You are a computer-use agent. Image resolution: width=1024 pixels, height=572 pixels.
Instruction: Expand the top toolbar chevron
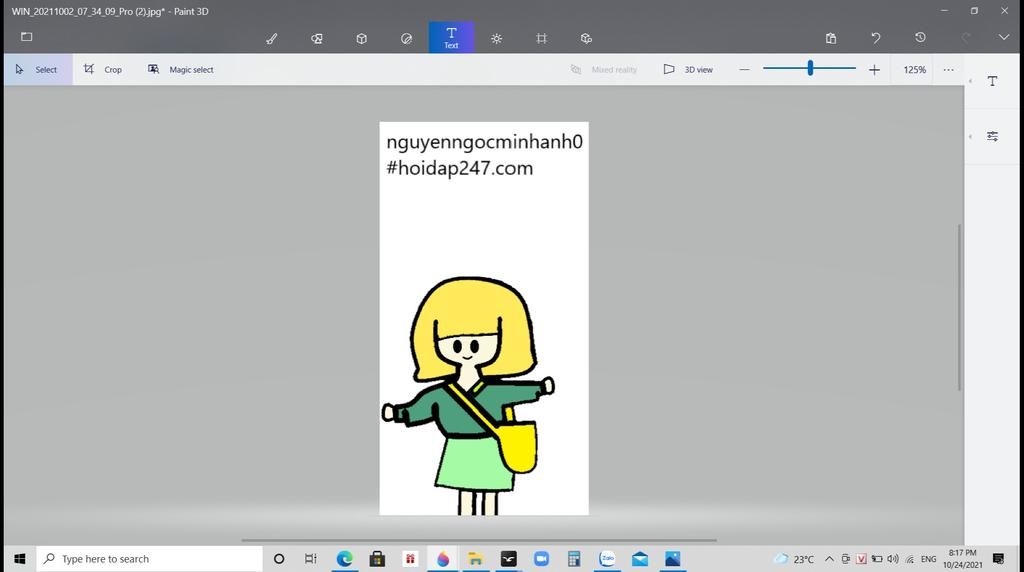click(1004, 37)
